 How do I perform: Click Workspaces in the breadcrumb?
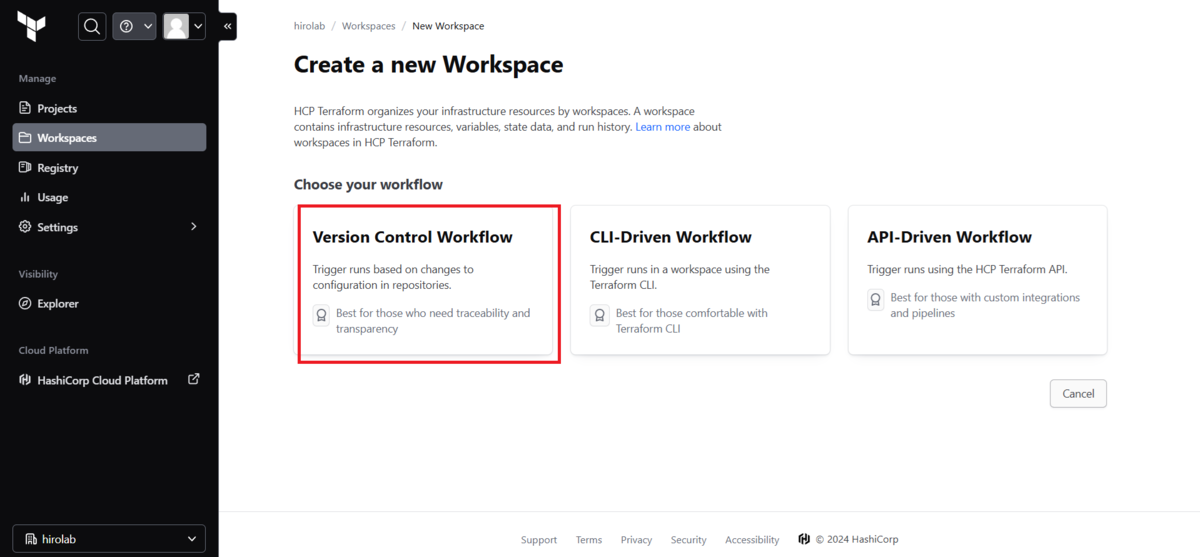pyautogui.click(x=368, y=26)
